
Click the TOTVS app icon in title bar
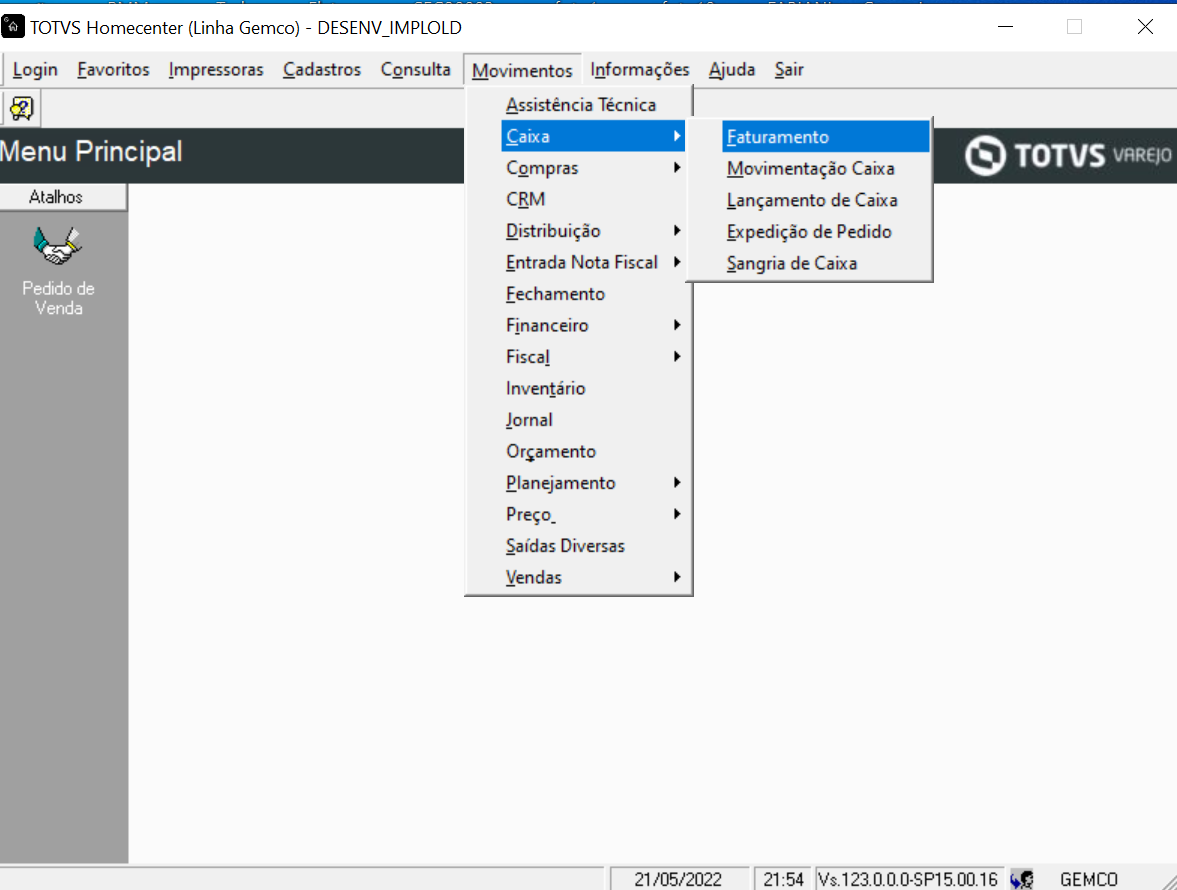[x=13, y=27]
